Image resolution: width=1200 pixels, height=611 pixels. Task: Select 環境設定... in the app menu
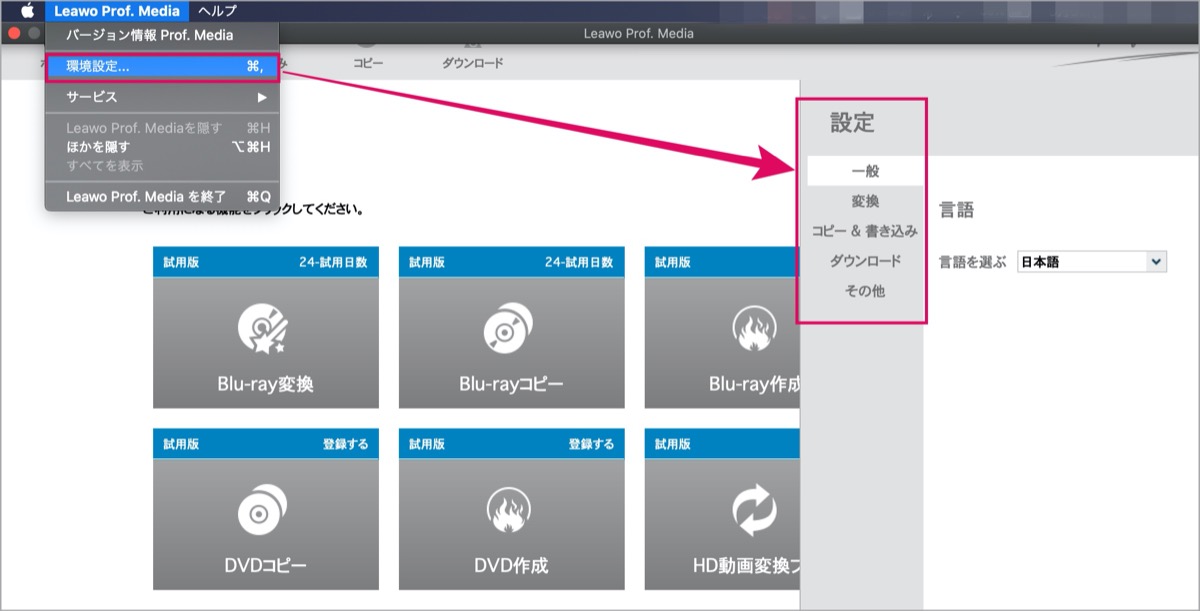click(x=162, y=67)
